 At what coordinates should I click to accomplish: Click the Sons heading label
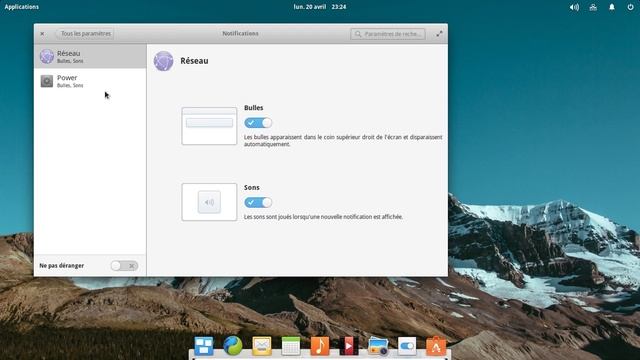pyautogui.click(x=251, y=187)
